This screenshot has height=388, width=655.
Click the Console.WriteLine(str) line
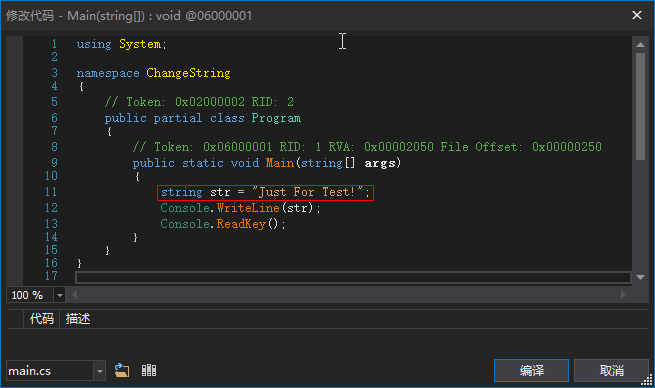pos(240,208)
